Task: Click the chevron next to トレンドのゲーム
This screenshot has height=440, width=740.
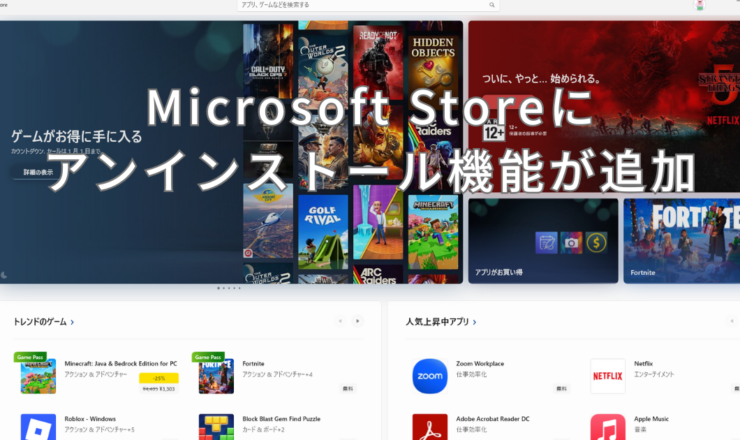Action: click(72, 322)
